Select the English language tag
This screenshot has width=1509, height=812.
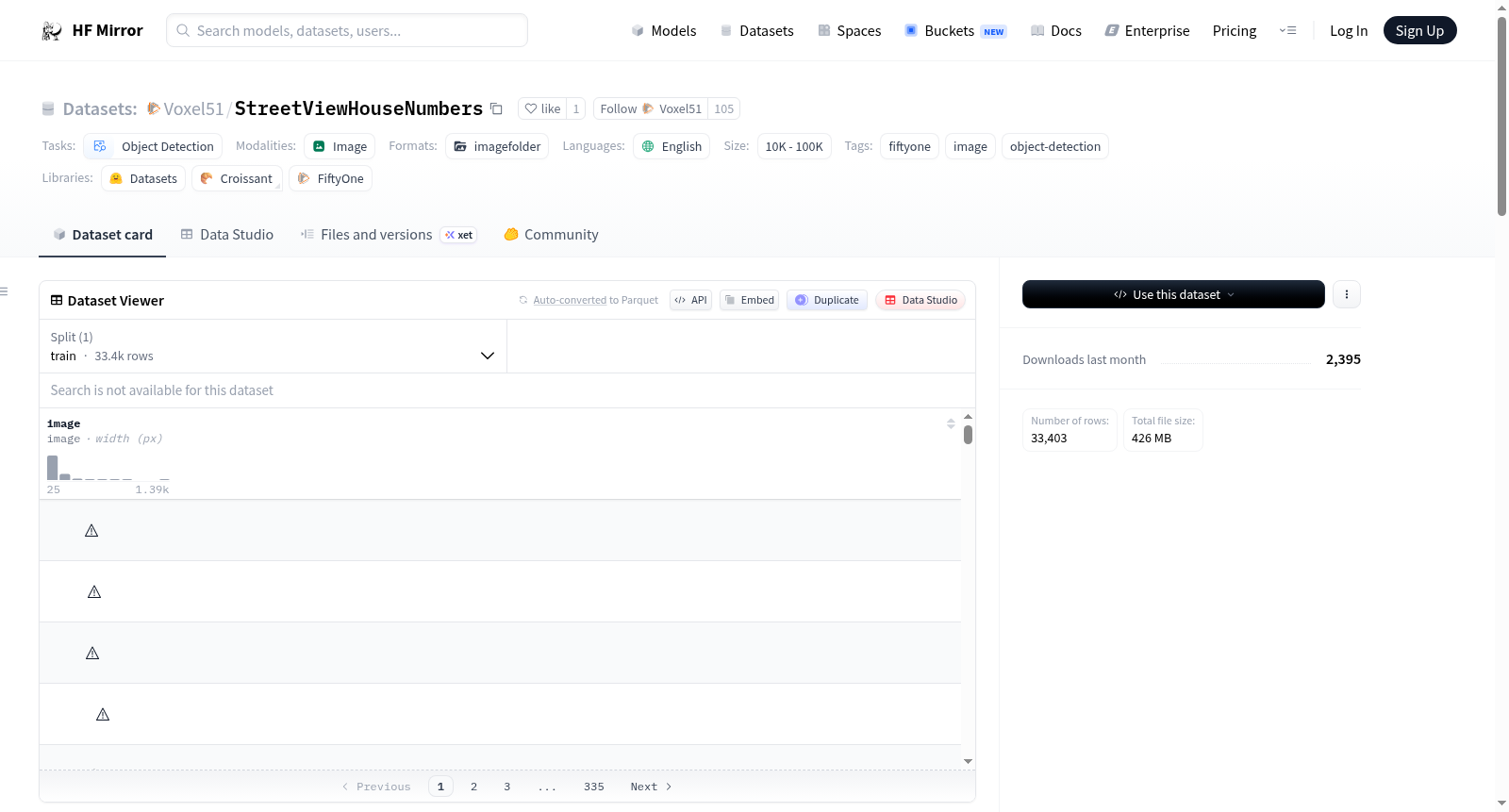point(672,146)
